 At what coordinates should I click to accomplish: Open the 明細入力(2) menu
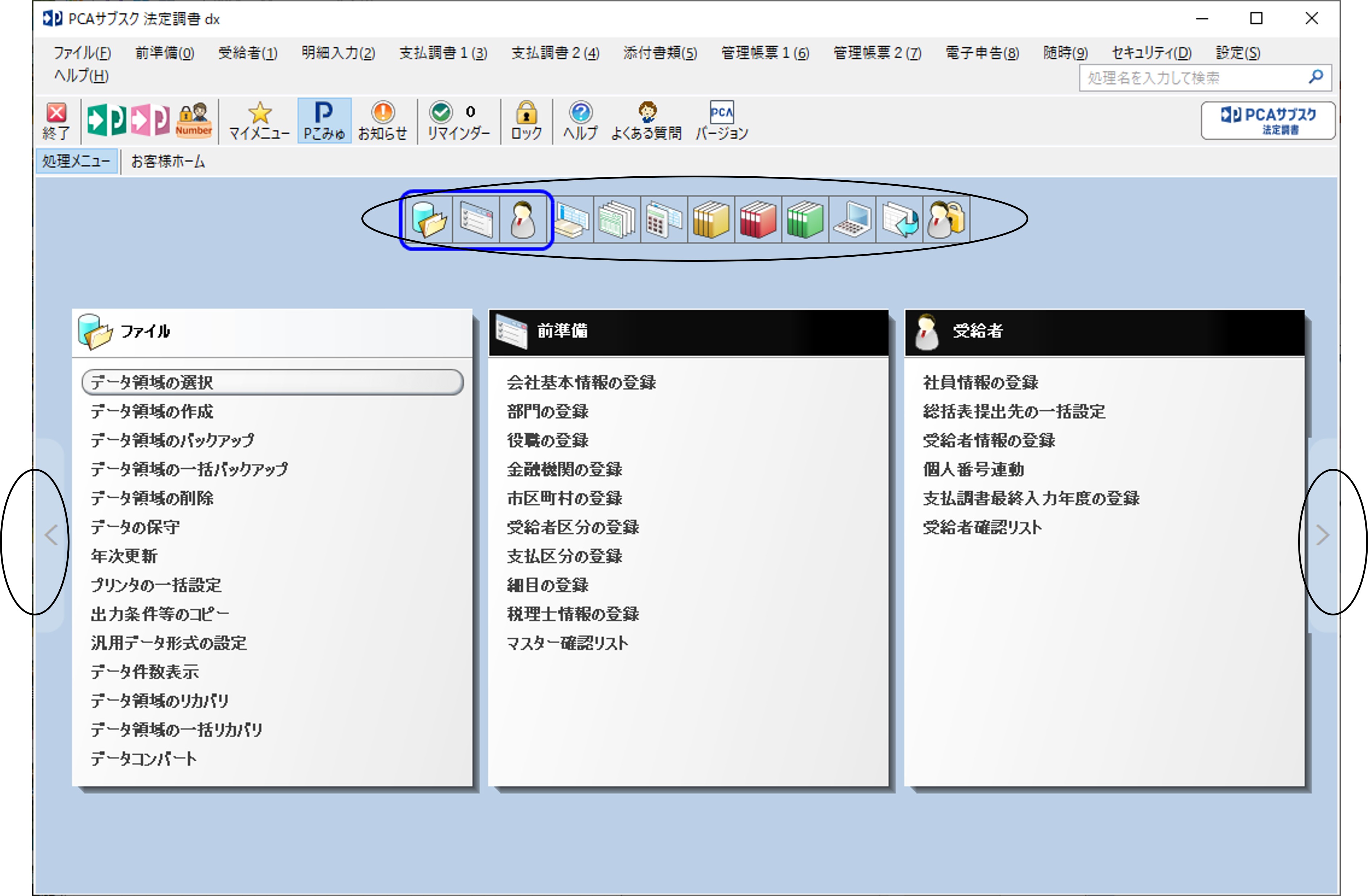[338, 53]
